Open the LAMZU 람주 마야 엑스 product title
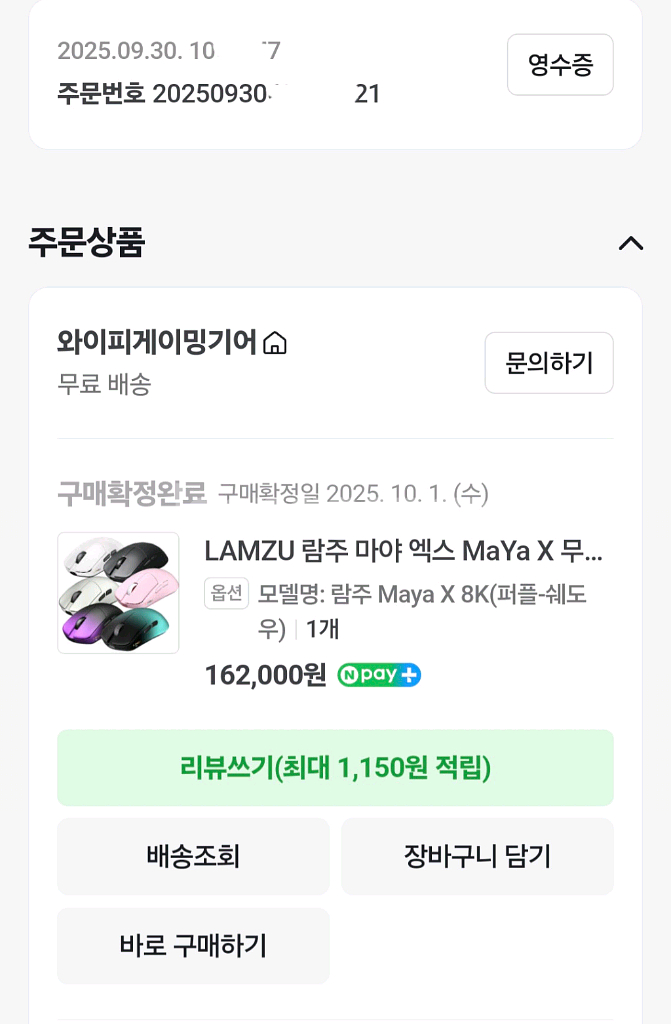The image size is (671, 1024). click(403, 551)
